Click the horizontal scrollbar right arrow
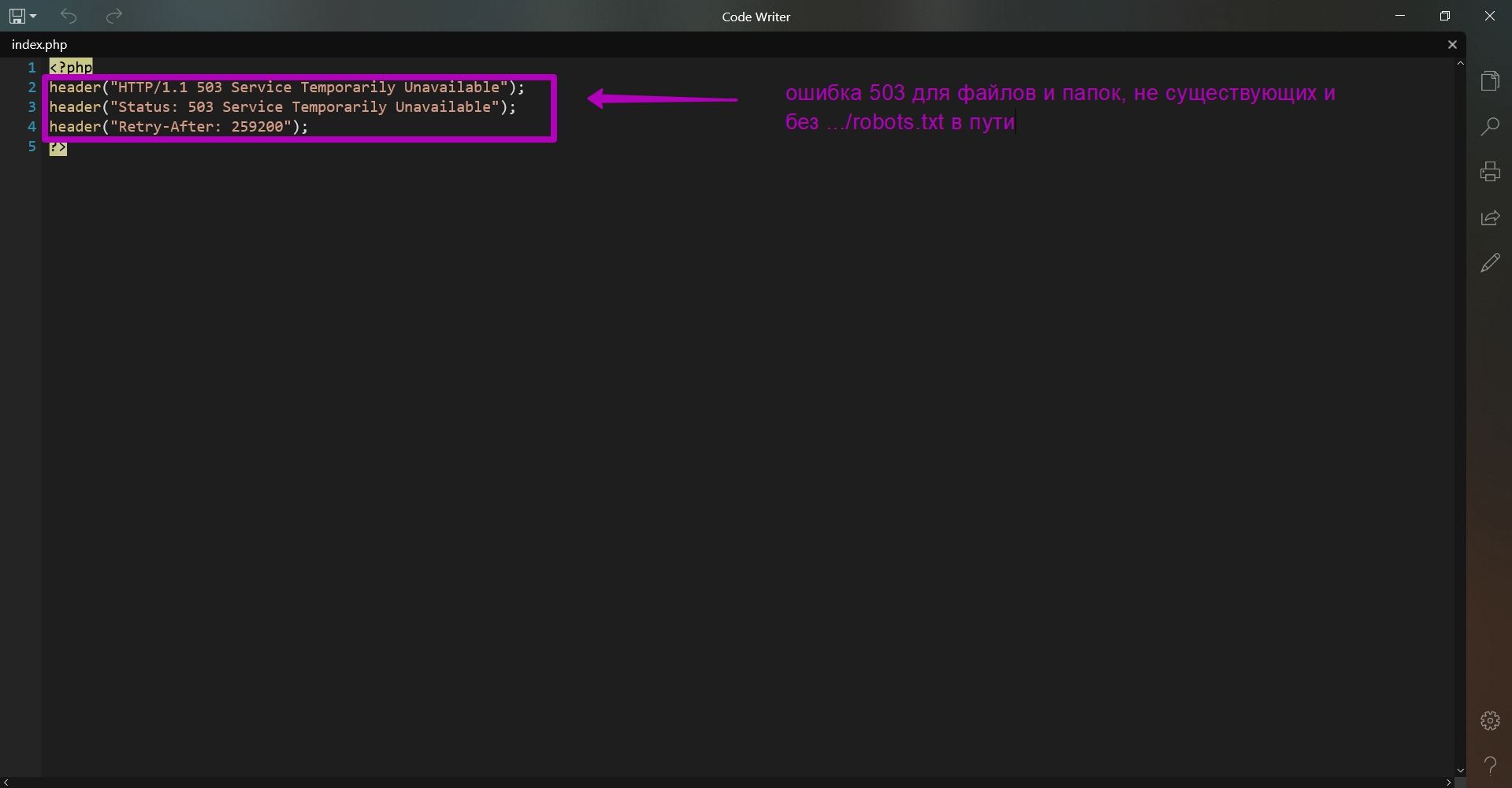The width and height of the screenshot is (1512, 788). pos(1448,782)
